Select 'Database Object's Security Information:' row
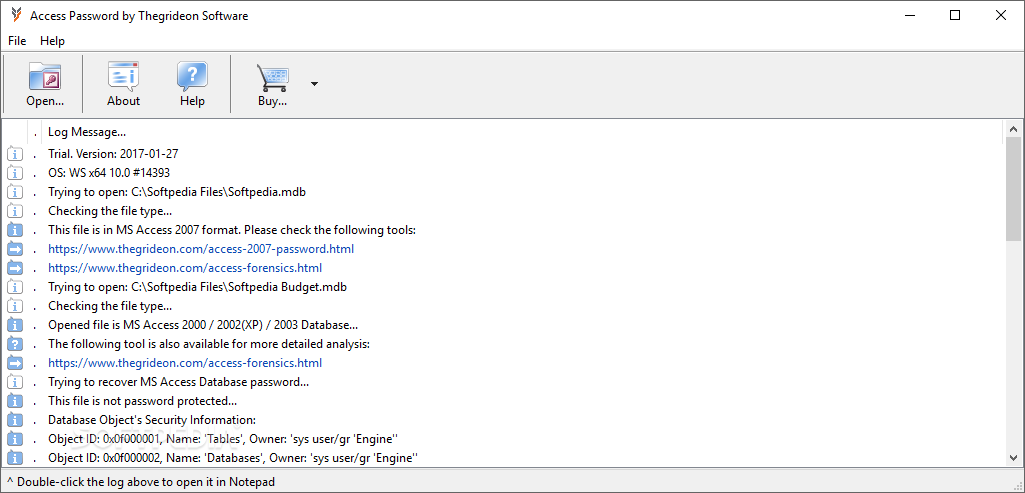This screenshot has height=493, width=1025. click(503, 420)
